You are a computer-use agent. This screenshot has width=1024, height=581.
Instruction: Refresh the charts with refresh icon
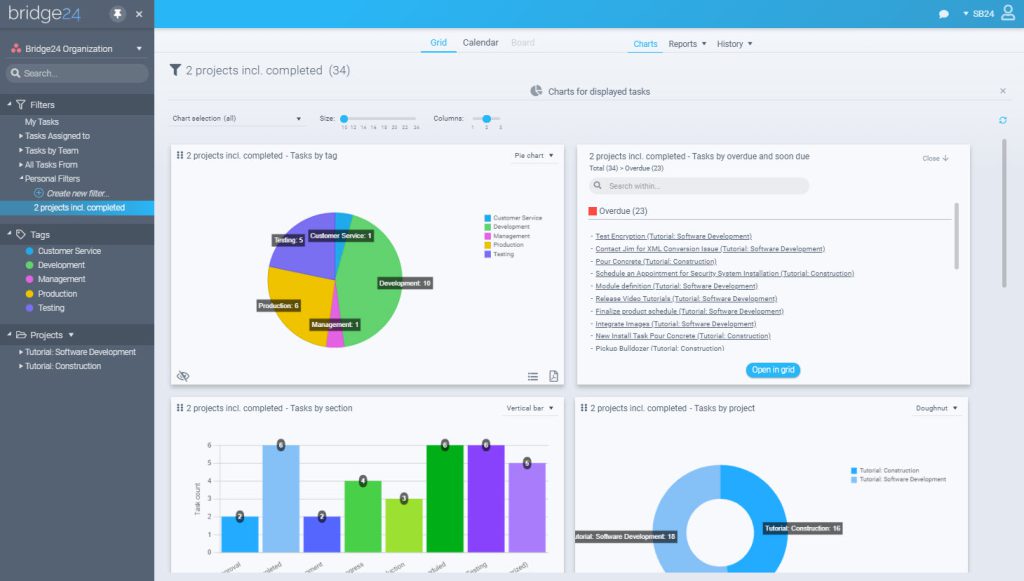tap(1002, 120)
